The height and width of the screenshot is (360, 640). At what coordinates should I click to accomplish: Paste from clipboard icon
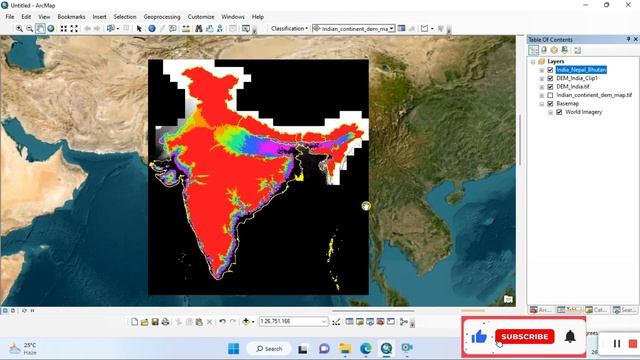pyautogui.click(x=199, y=322)
